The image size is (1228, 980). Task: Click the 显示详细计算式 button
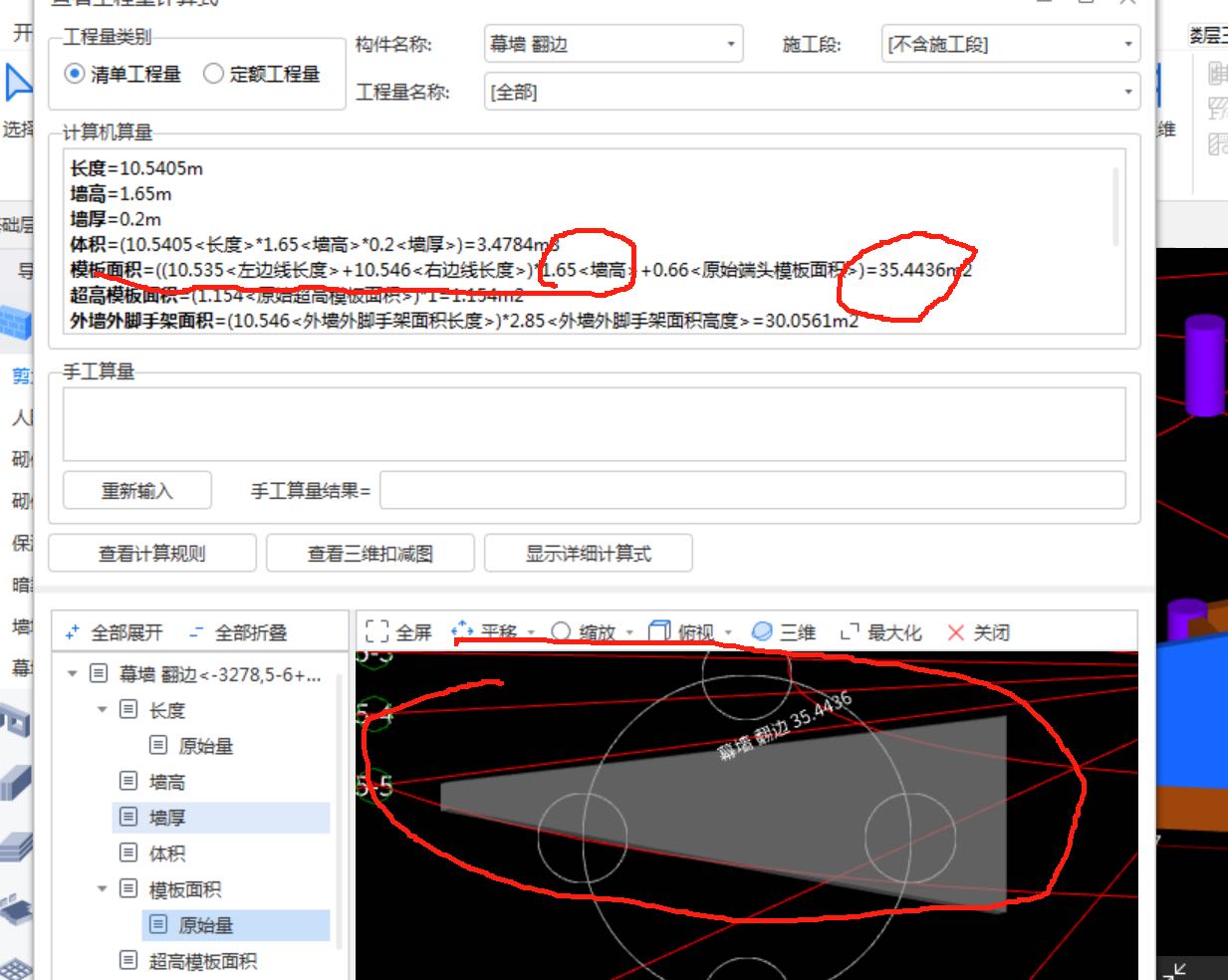pos(589,554)
